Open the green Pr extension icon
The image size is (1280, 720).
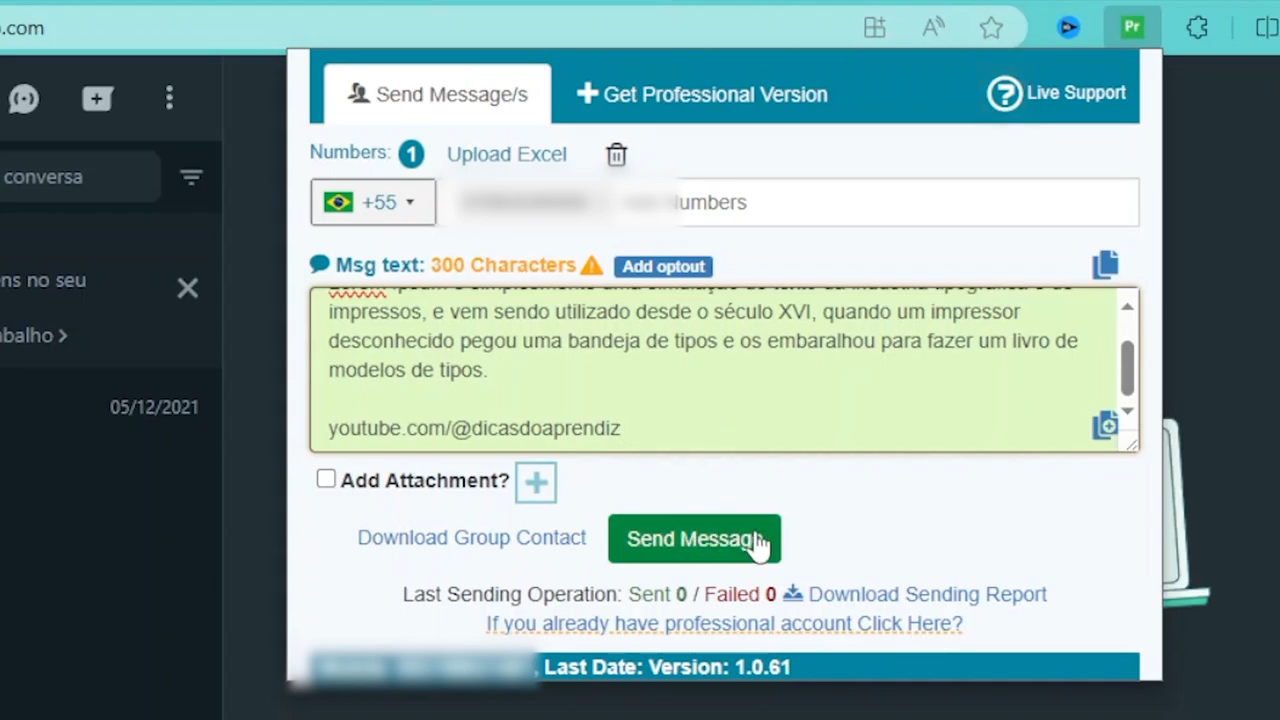[1132, 28]
